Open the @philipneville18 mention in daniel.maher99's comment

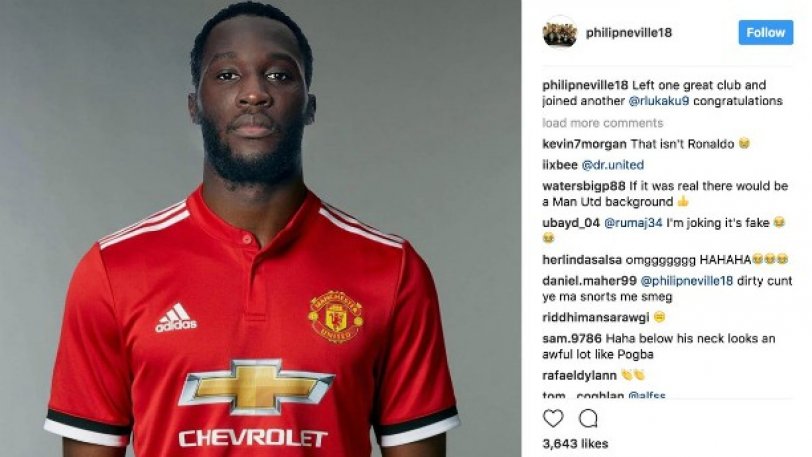point(687,281)
